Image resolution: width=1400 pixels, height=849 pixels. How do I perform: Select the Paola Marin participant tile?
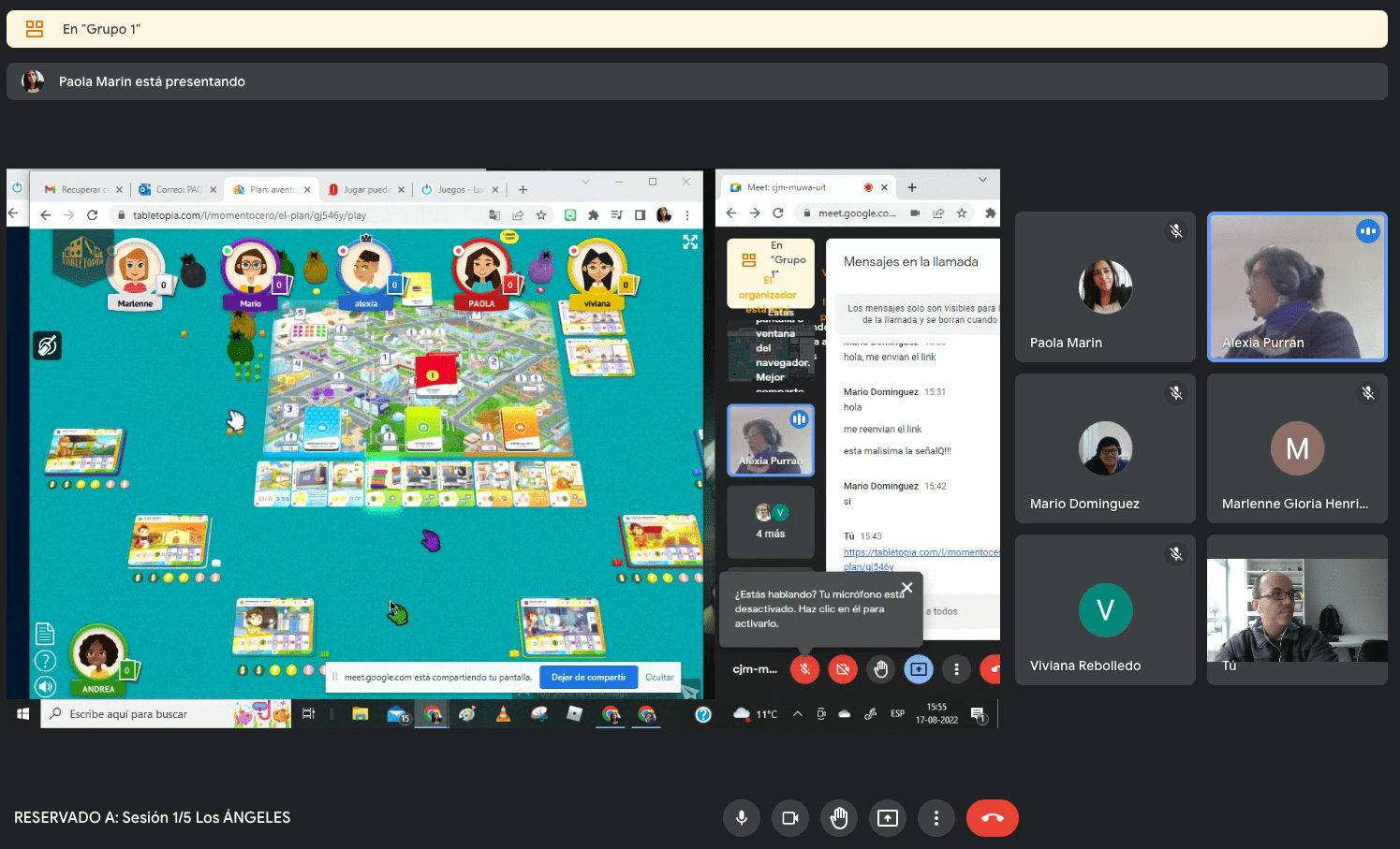1105,286
